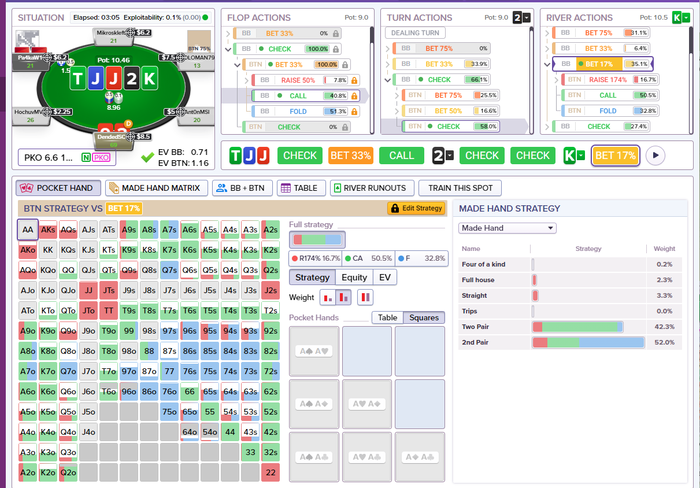
Task: Select the AA cell in the hand matrix
Action: tap(28, 230)
